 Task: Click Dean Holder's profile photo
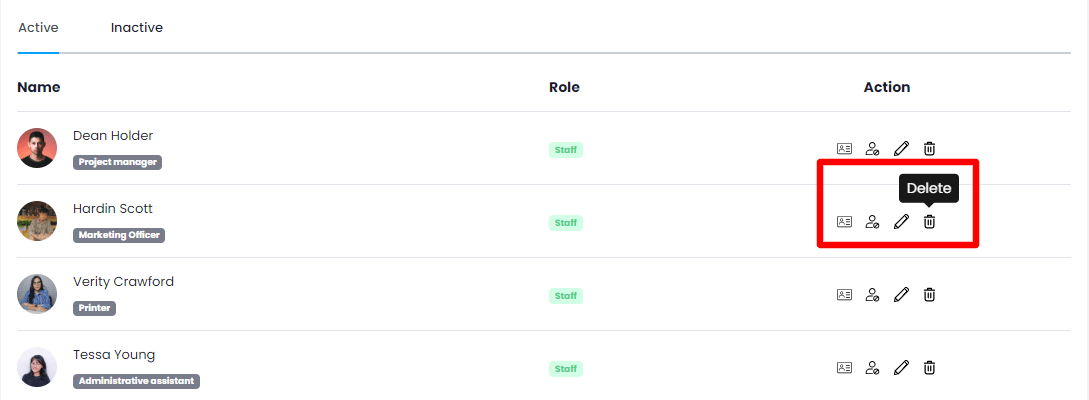click(37, 148)
